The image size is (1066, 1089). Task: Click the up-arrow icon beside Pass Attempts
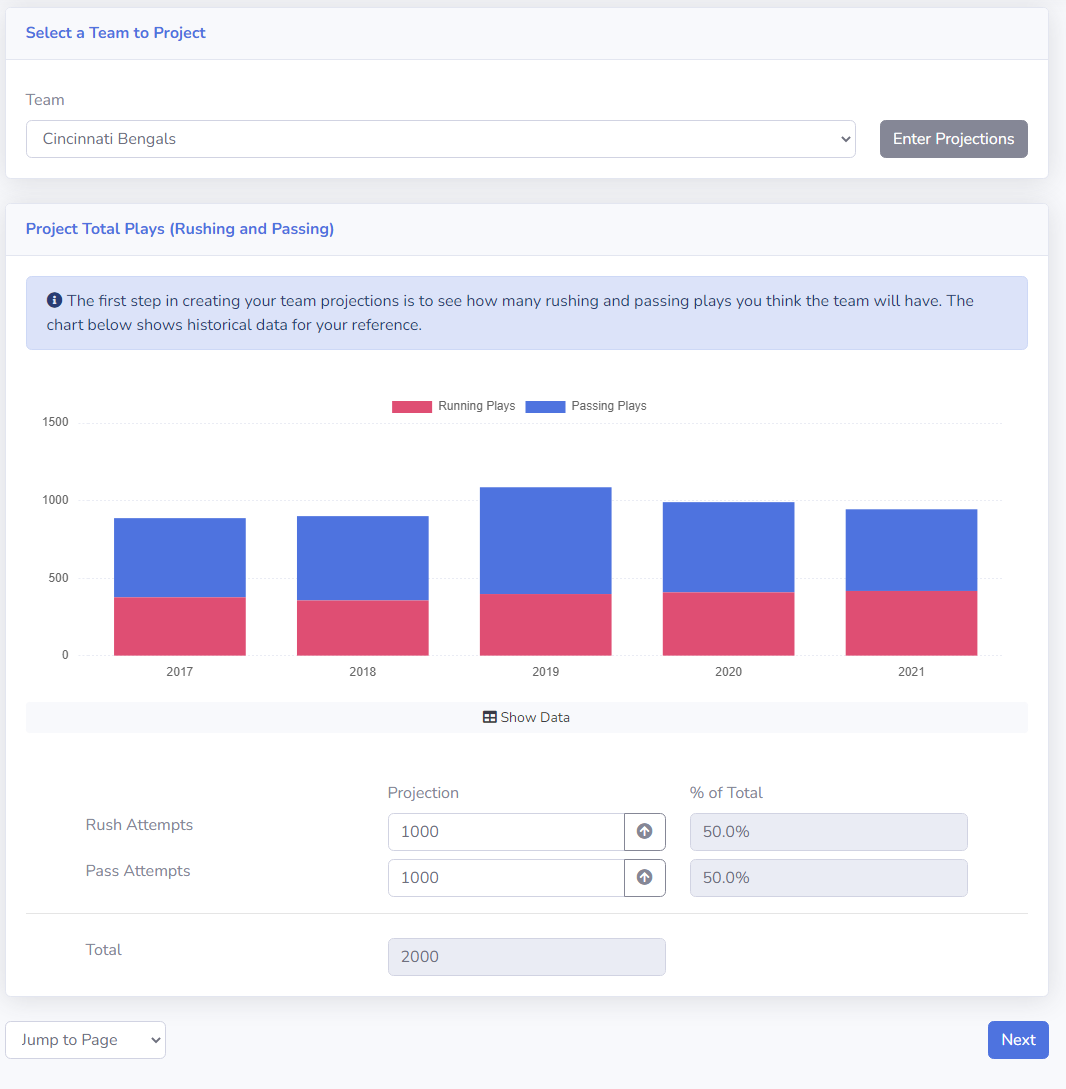(644, 877)
